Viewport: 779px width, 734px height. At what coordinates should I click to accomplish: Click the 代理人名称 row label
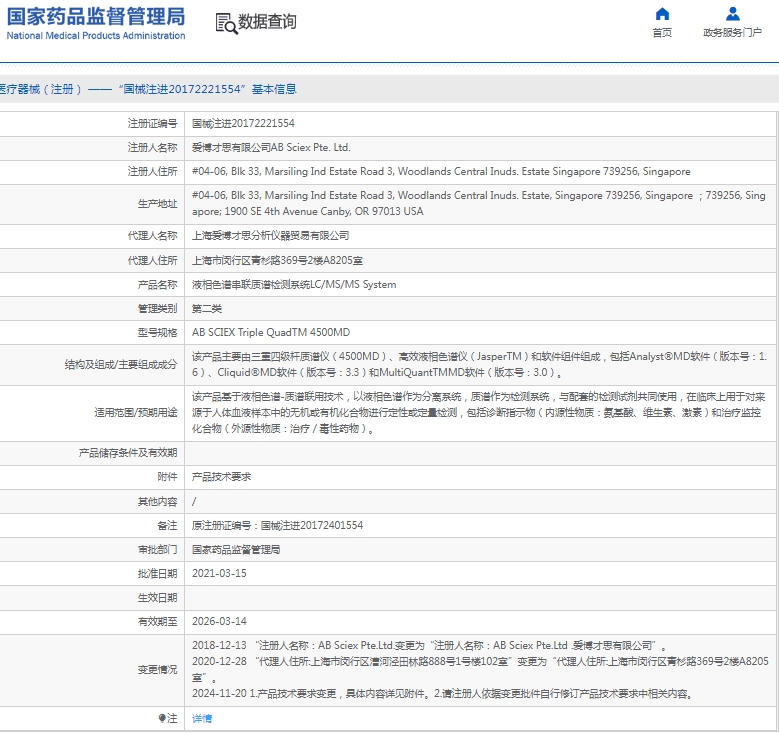(x=152, y=236)
